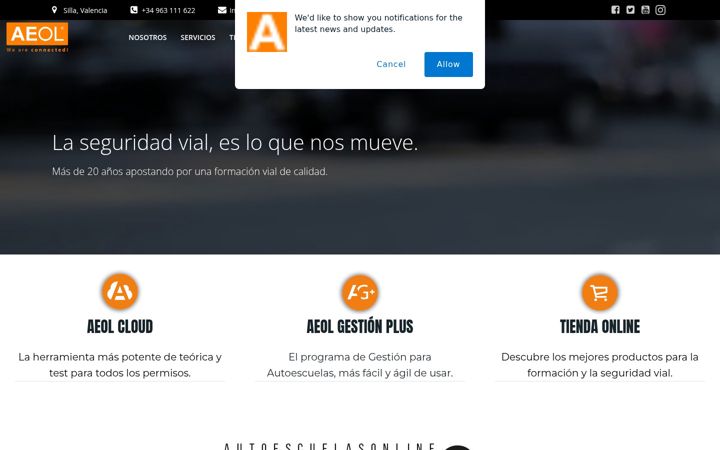The width and height of the screenshot is (720, 450).
Task: Click 'Más de 20 años apostando' subtitle text
Action: (190, 171)
